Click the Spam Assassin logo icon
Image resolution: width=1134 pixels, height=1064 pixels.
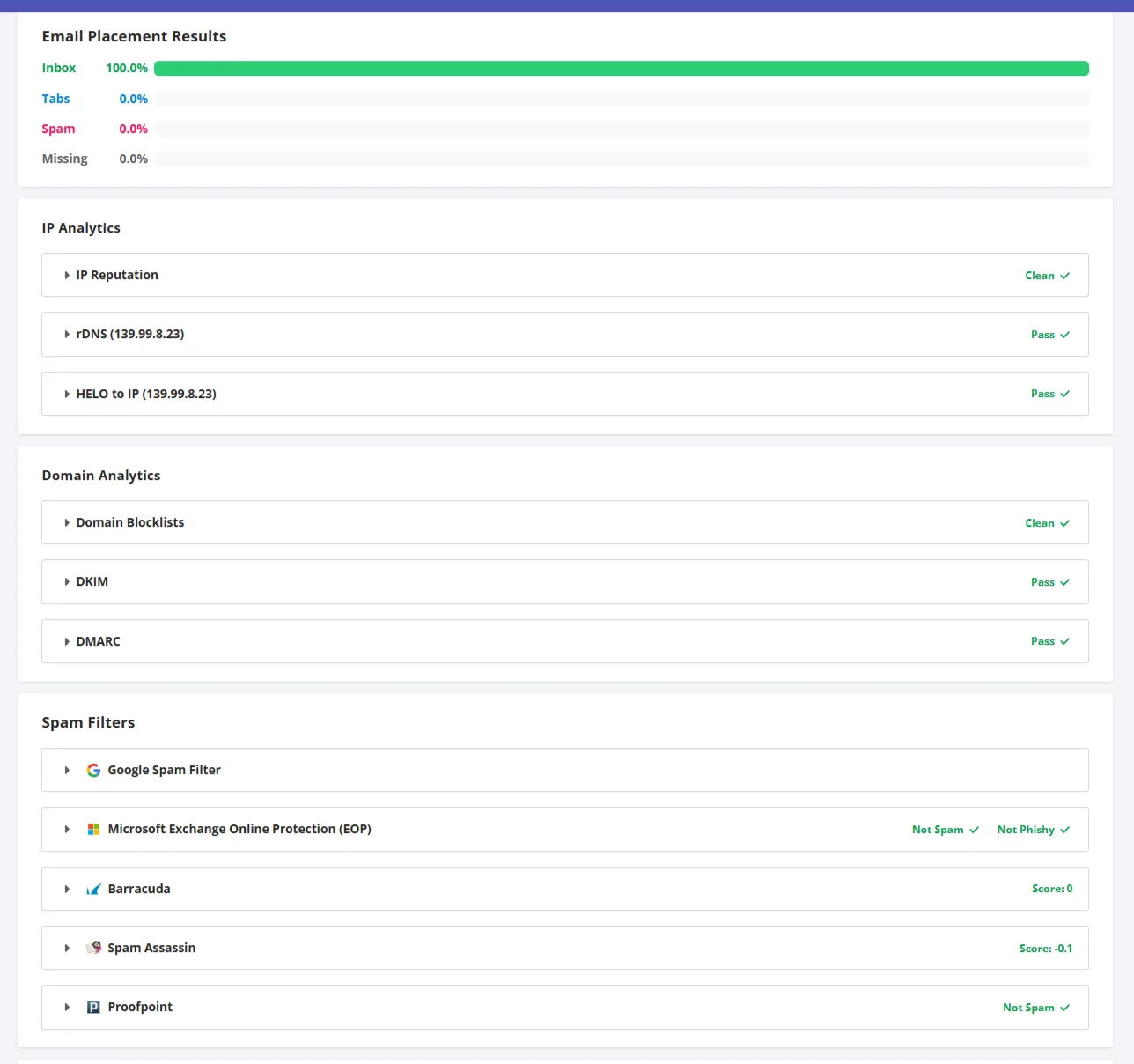tap(93, 948)
